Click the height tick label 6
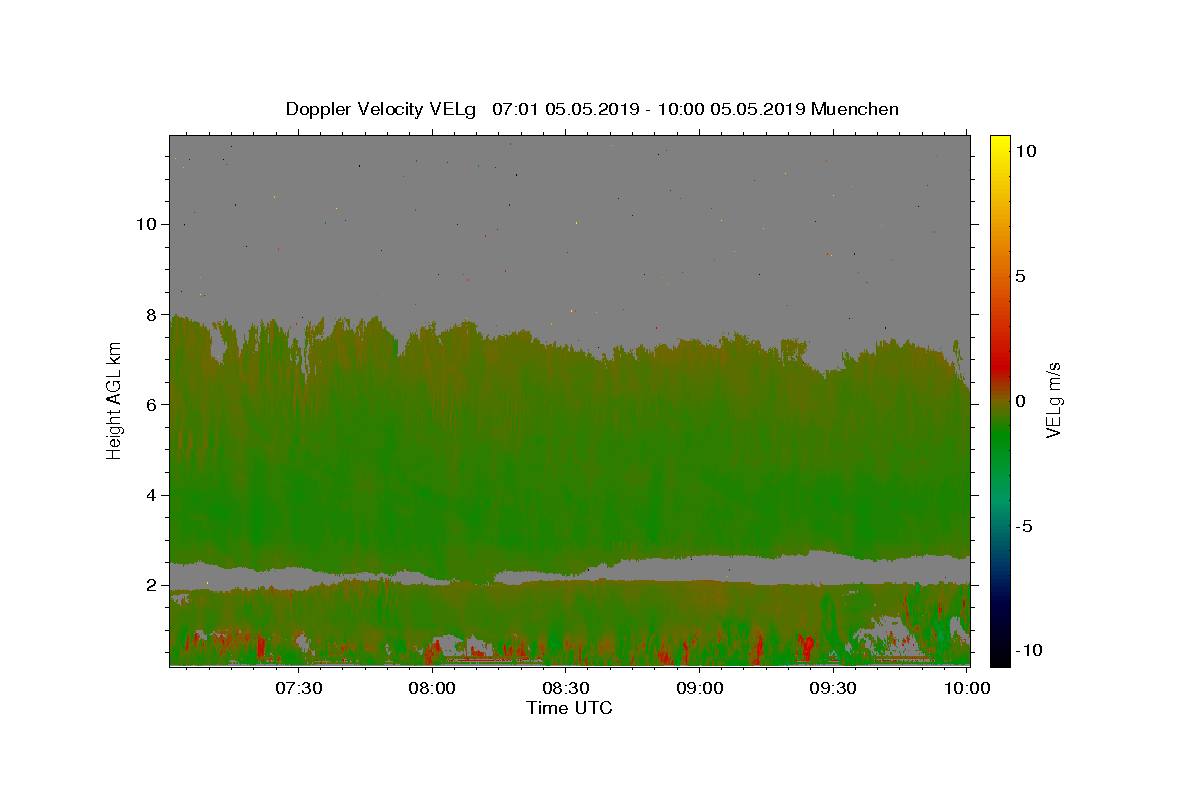 [x=151, y=404]
